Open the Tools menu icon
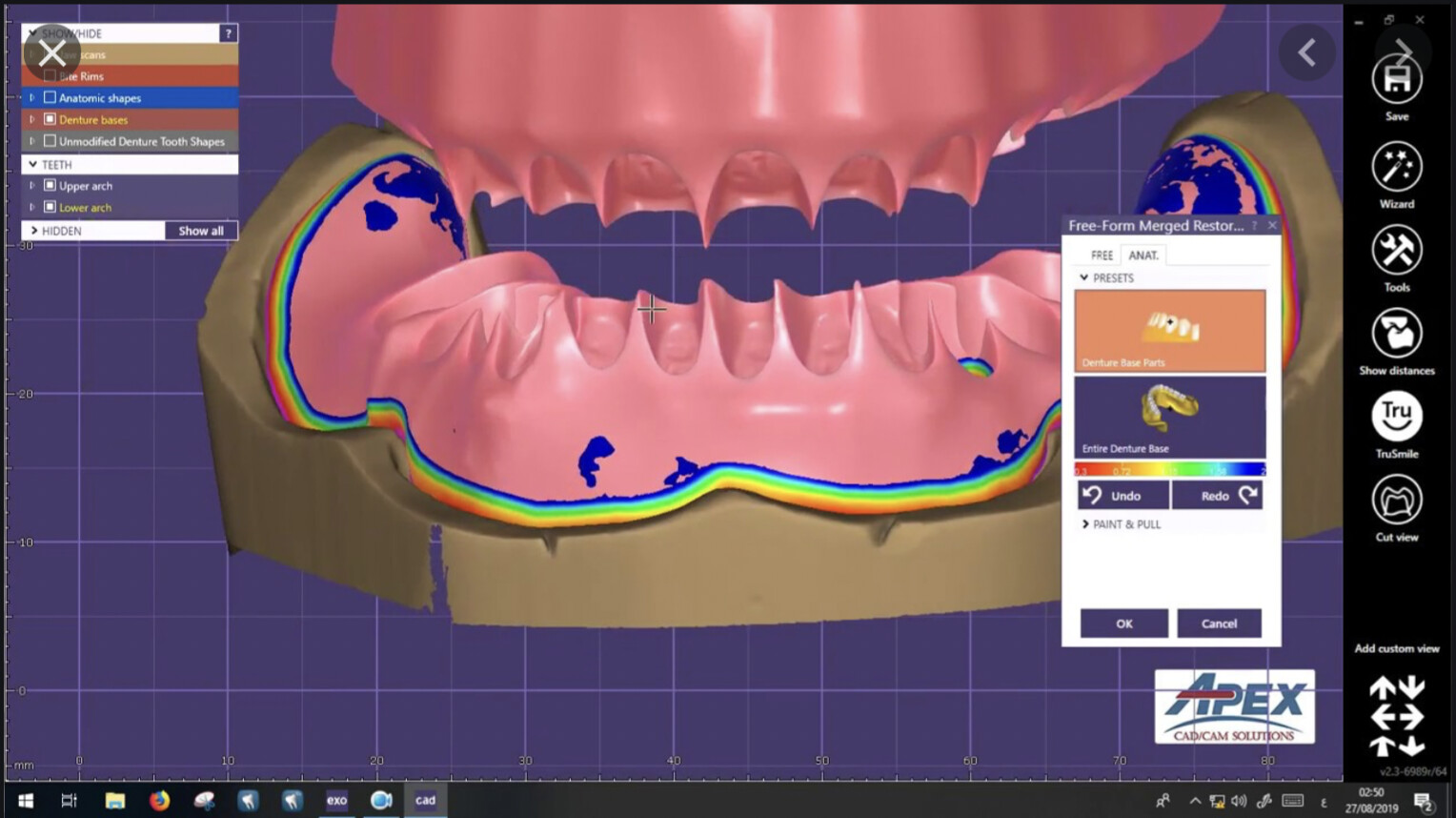Screen dimensions: 1456x818 (1396, 251)
